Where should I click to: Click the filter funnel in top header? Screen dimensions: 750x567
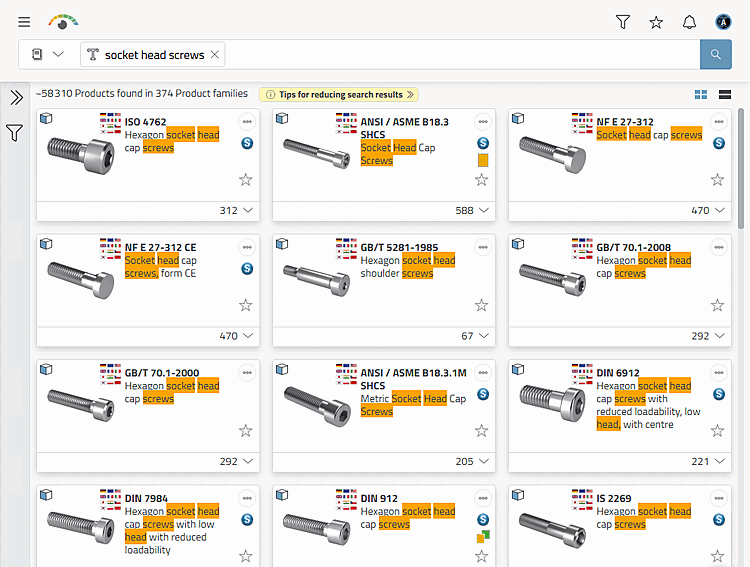[622, 22]
